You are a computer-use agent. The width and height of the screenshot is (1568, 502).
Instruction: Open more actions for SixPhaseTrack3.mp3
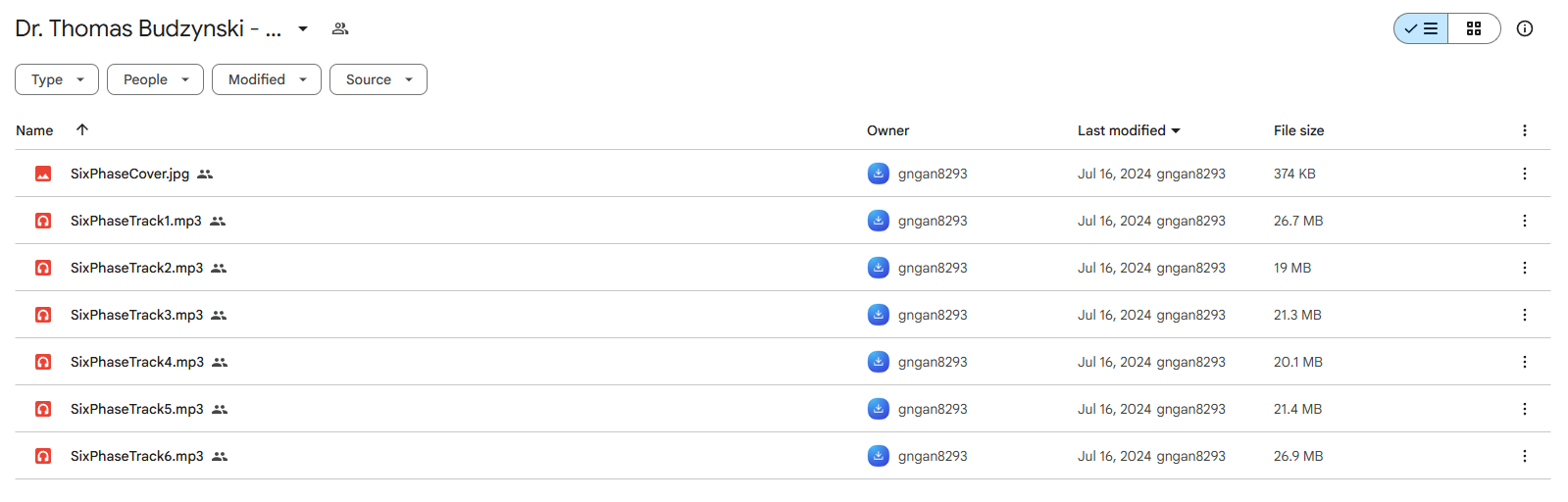(1525, 315)
